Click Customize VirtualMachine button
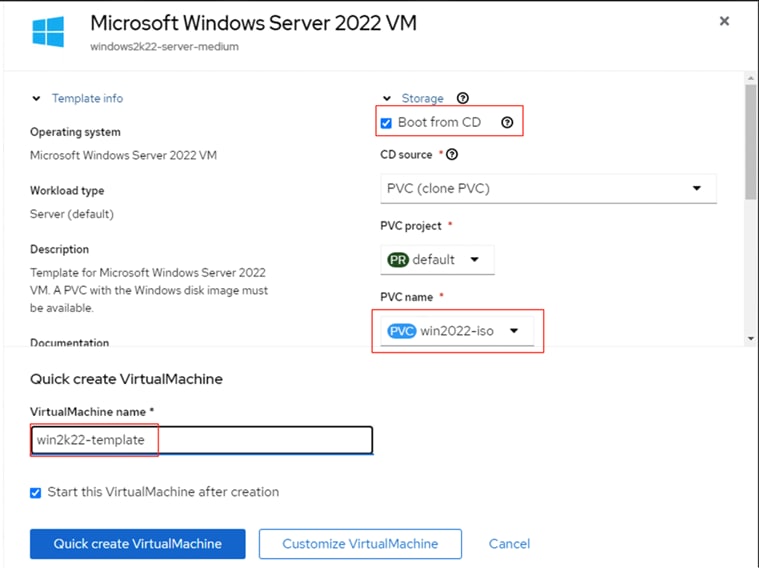Screen dimensions: 759x578 tap(360, 544)
